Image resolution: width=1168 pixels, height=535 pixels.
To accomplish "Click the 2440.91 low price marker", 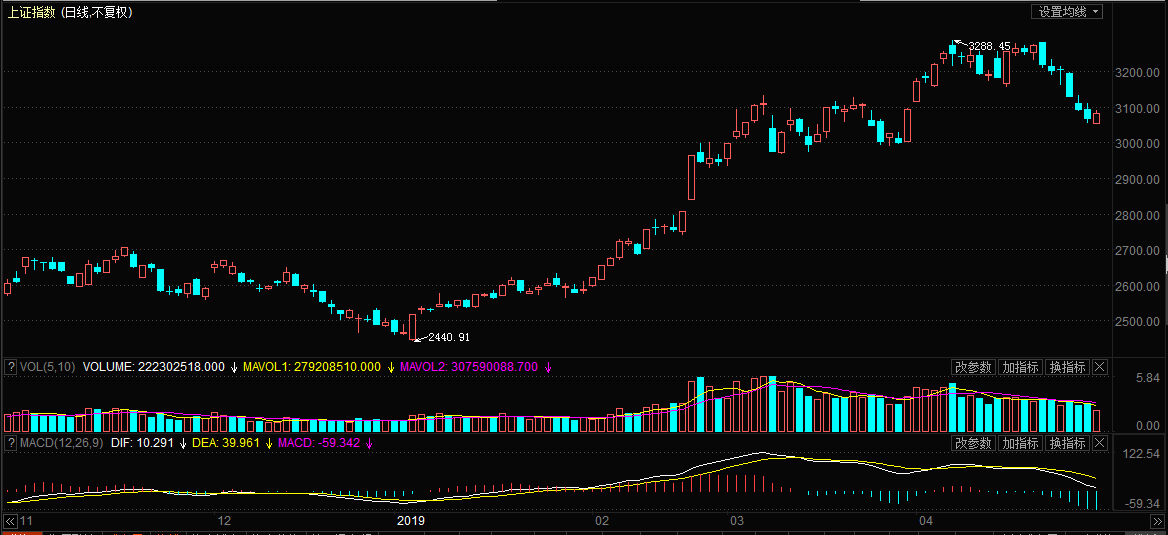I will tap(448, 337).
